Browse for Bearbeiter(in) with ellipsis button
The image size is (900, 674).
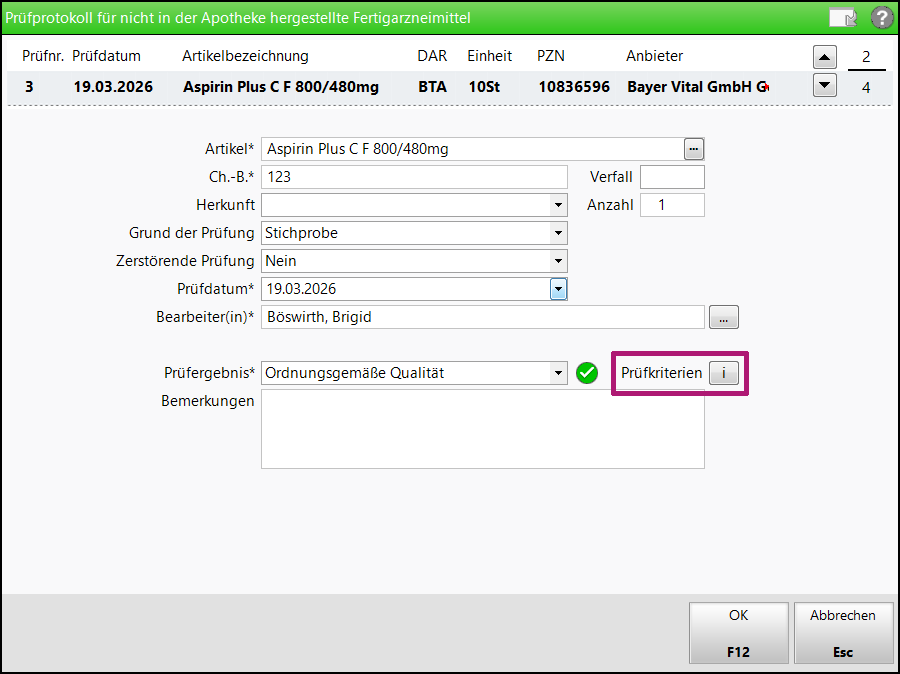point(724,317)
